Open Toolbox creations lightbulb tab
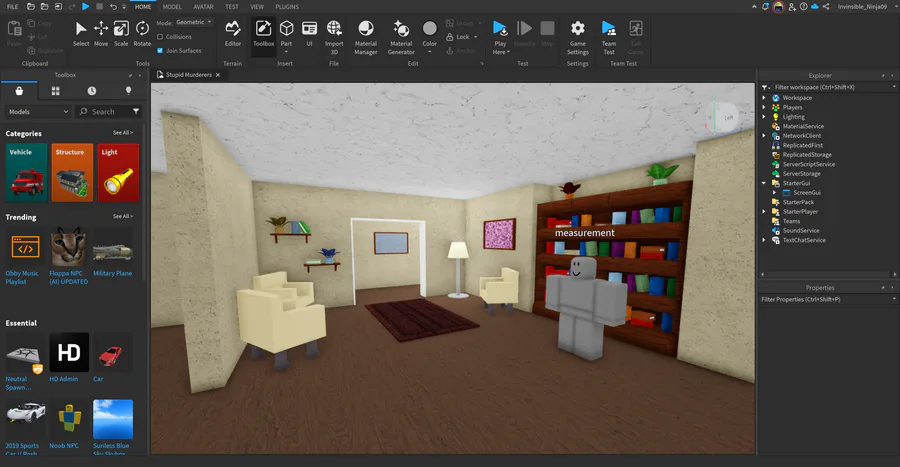This screenshot has width=900, height=467. pyautogui.click(x=129, y=91)
